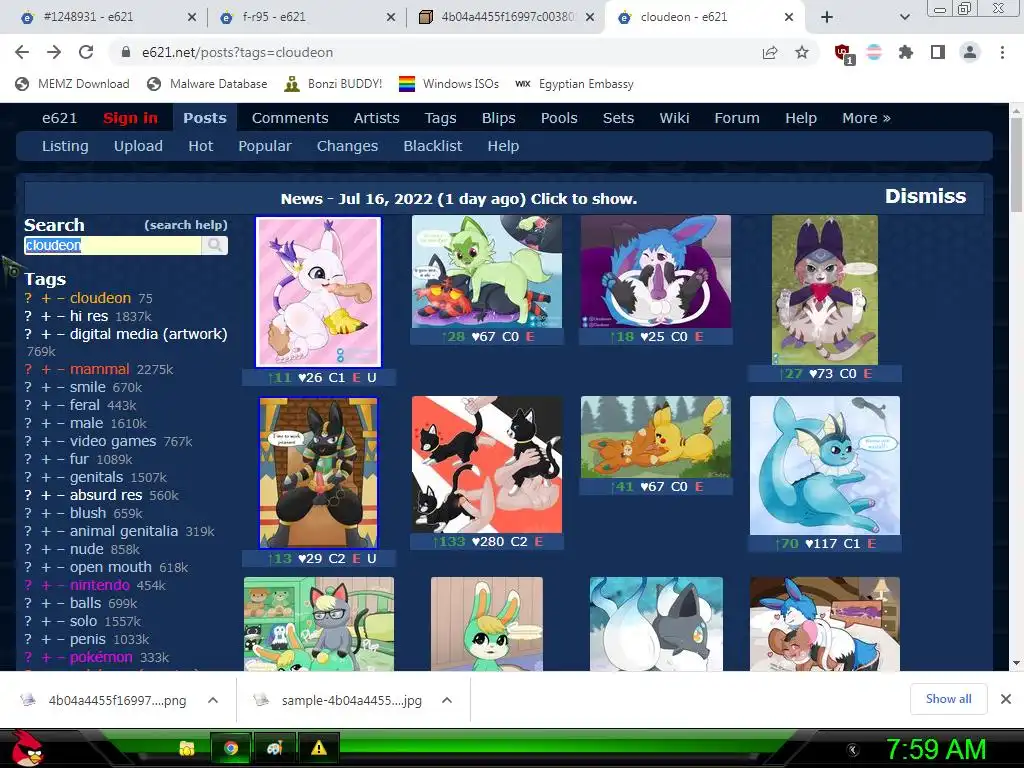Open the folder icon in the taskbar
The width and height of the screenshot is (1024, 768).
coord(187,748)
